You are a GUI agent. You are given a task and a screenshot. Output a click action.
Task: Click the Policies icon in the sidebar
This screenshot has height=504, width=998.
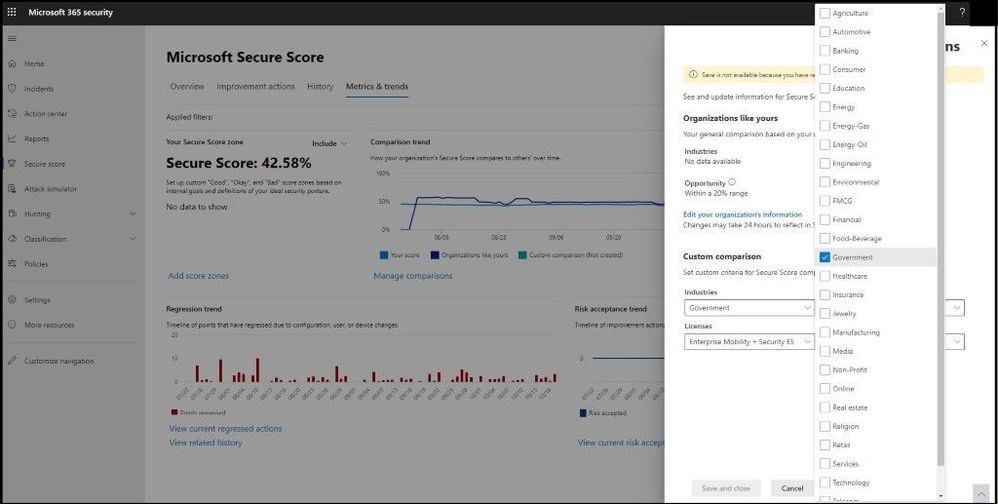point(11,263)
